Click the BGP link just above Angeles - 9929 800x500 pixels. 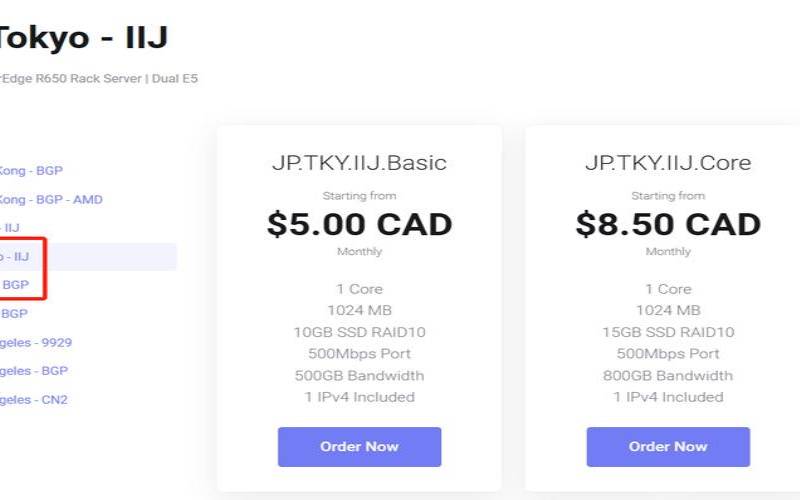pos(15,314)
